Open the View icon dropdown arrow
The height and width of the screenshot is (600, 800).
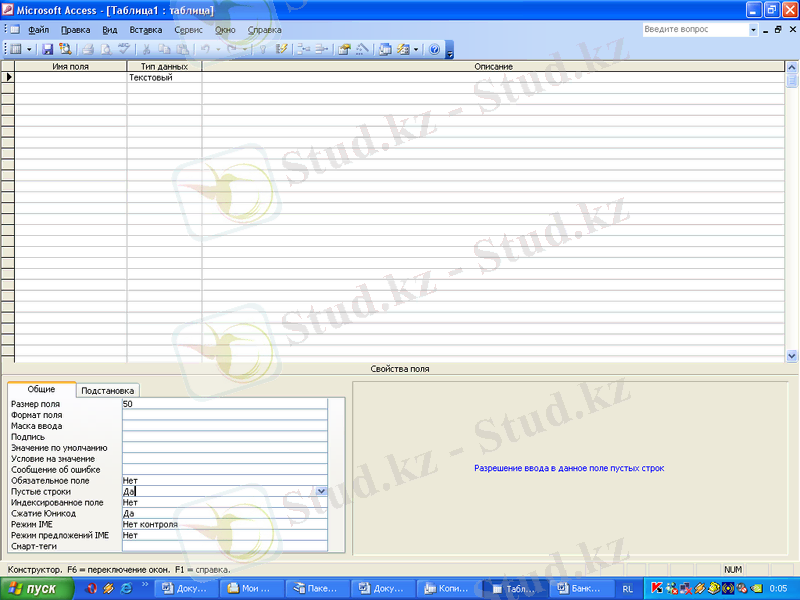[x=29, y=49]
